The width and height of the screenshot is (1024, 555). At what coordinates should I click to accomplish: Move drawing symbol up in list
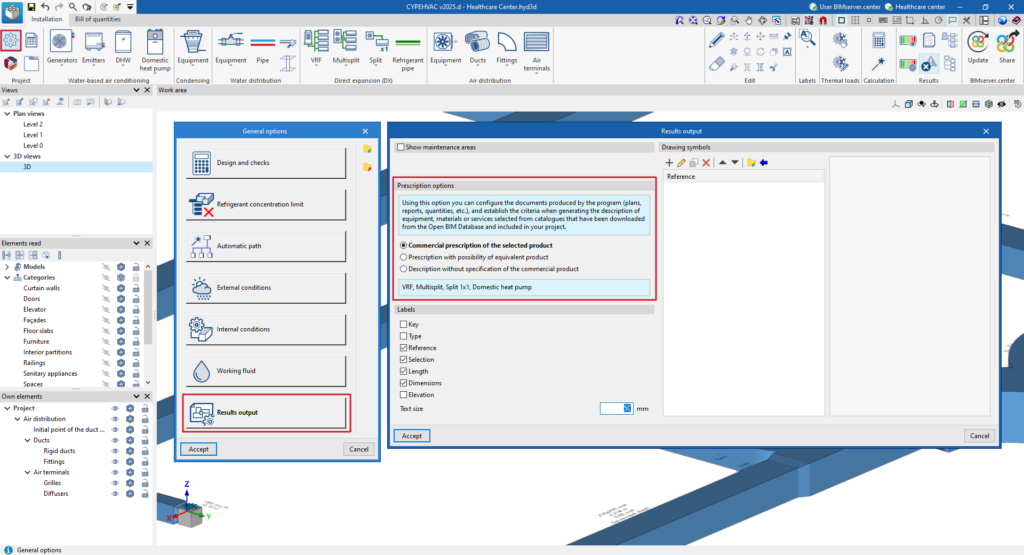coord(722,163)
